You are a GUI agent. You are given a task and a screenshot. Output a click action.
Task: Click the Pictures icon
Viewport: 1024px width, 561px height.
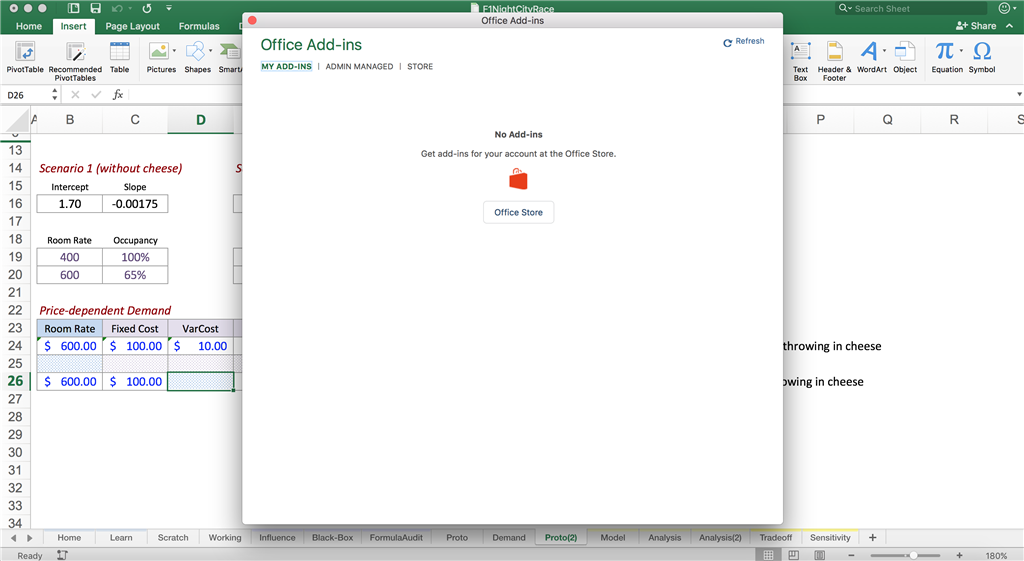click(x=158, y=52)
